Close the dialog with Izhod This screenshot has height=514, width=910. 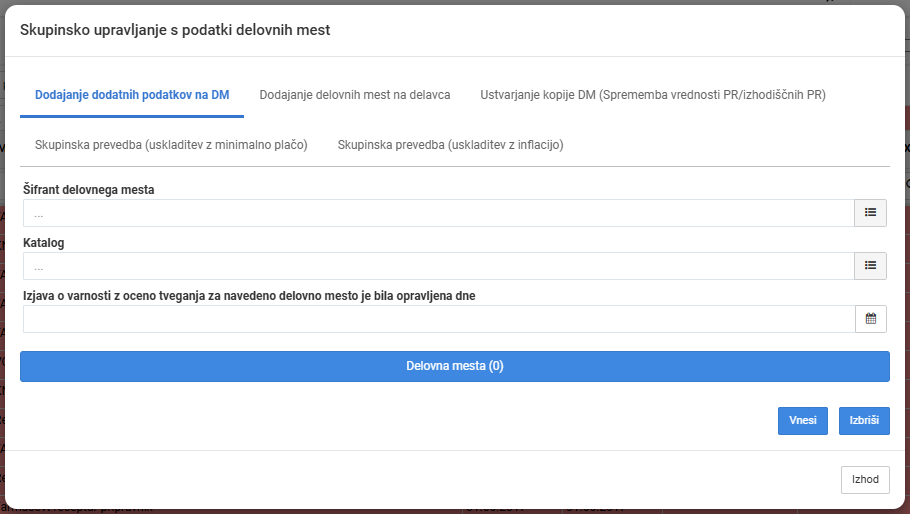[865, 480]
